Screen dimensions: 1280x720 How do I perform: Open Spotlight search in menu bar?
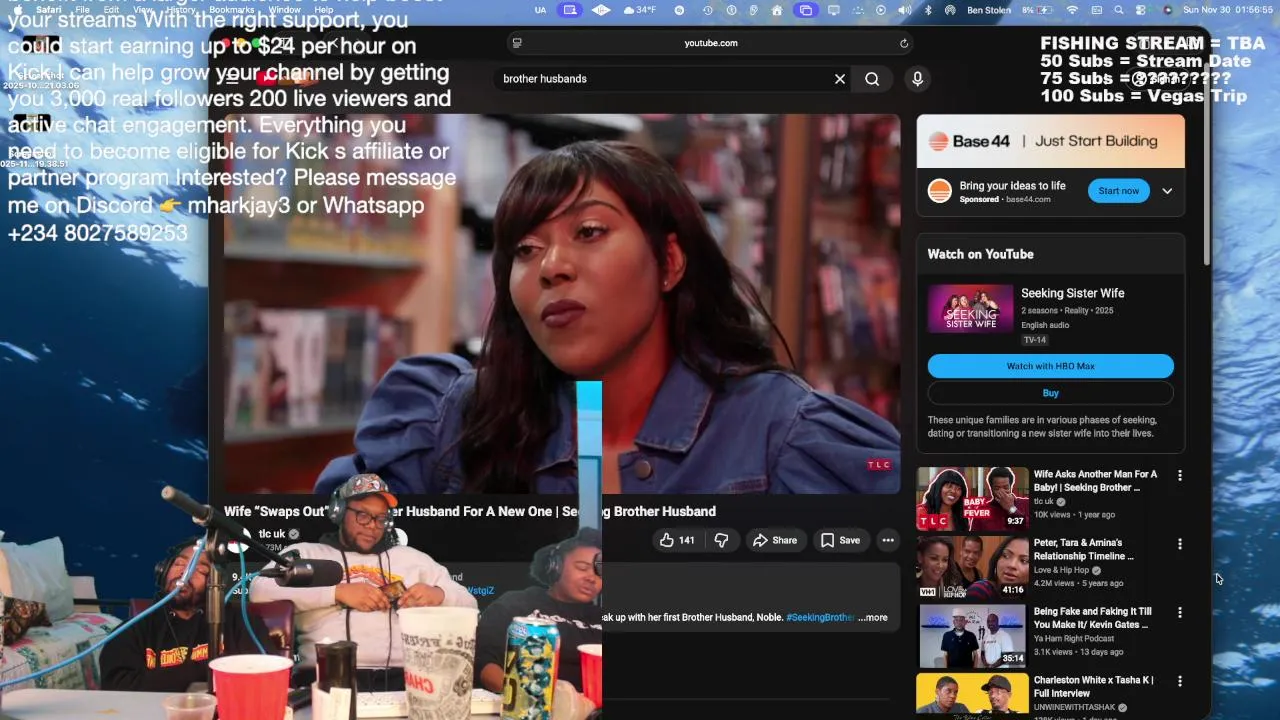(x=1119, y=10)
